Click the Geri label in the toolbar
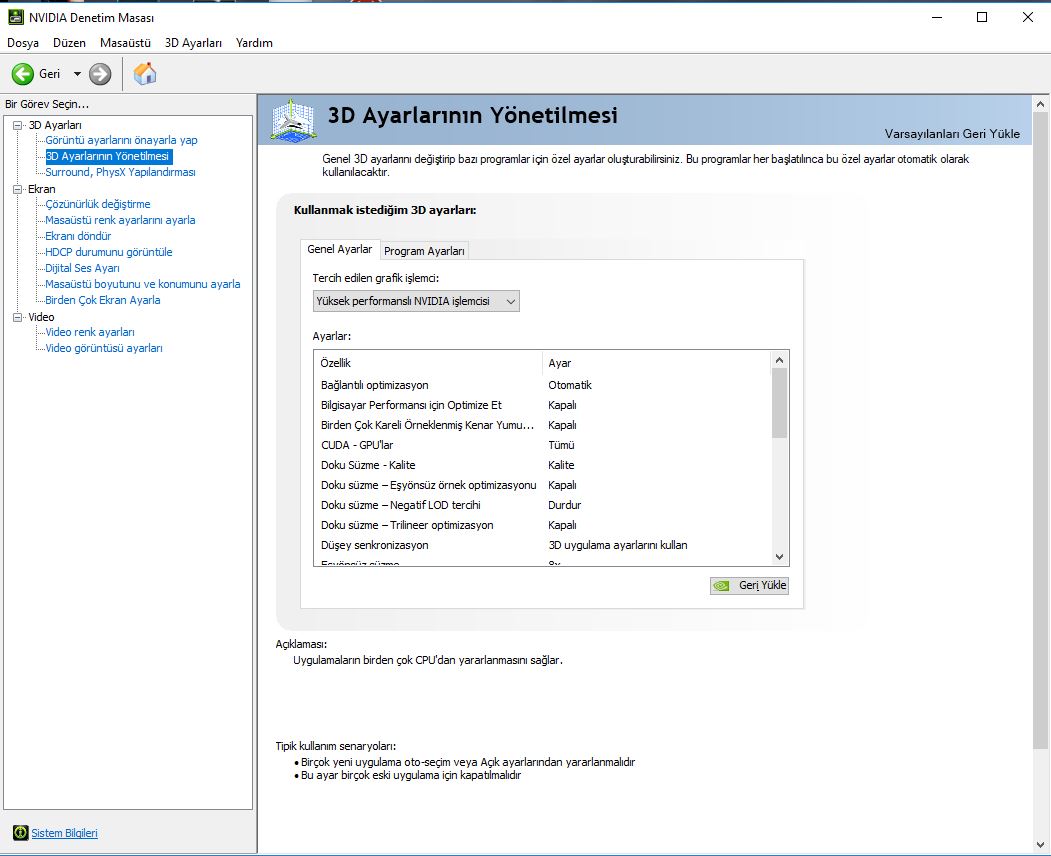 (x=50, y=74)
